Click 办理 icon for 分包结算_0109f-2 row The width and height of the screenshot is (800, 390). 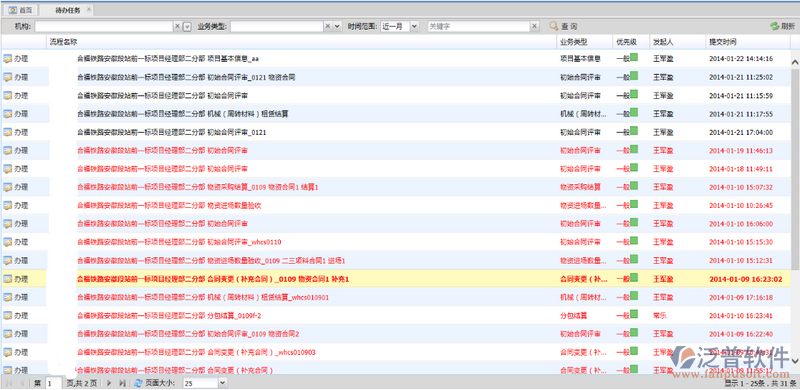click(x=8, y=315)
